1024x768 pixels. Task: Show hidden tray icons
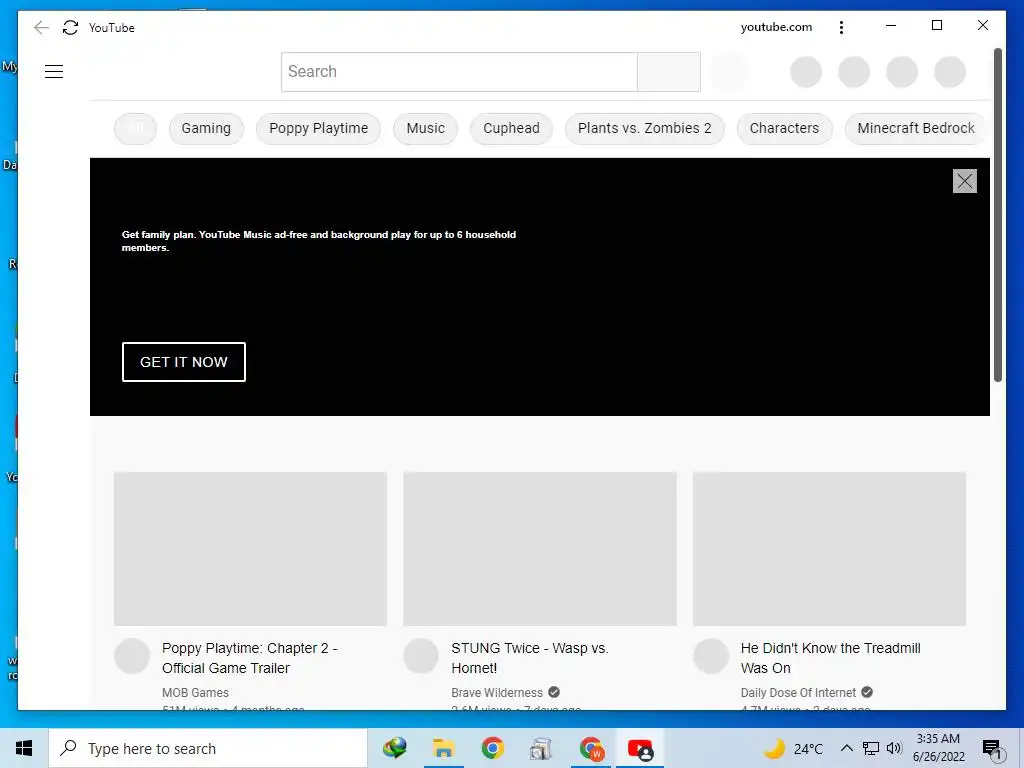[x=846, y=748]
